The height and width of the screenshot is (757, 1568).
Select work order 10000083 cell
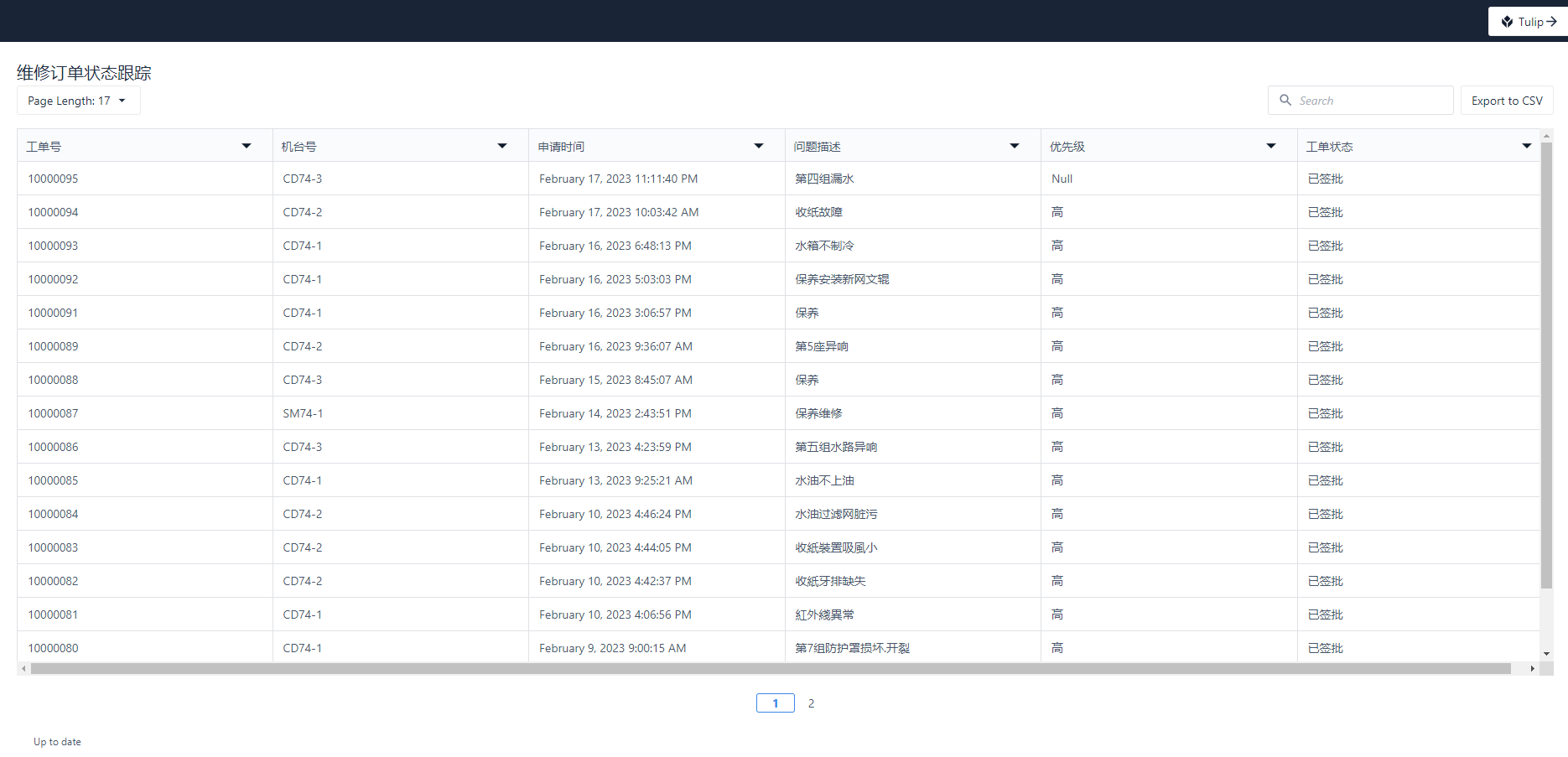[x=145, y=547]
